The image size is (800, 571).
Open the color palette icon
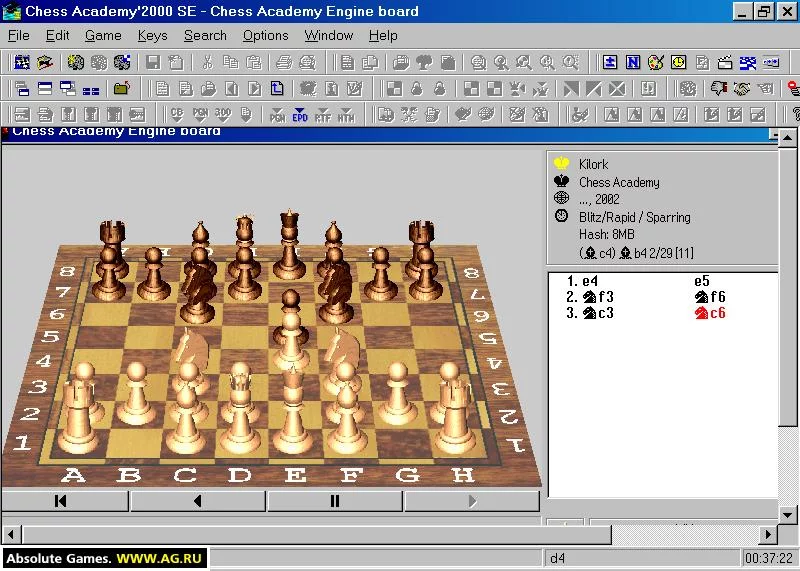(656, 62)
